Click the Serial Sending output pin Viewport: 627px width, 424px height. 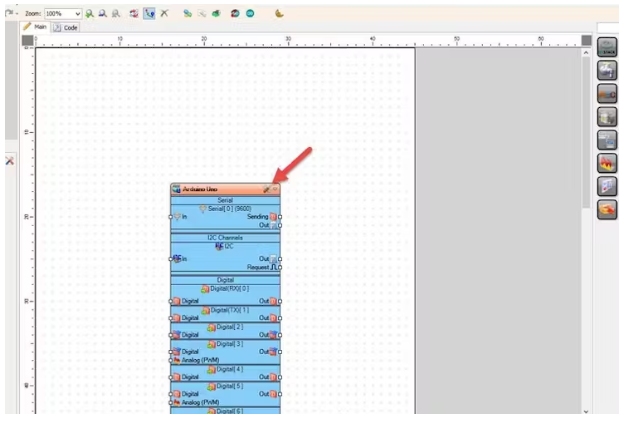point(279,216)
